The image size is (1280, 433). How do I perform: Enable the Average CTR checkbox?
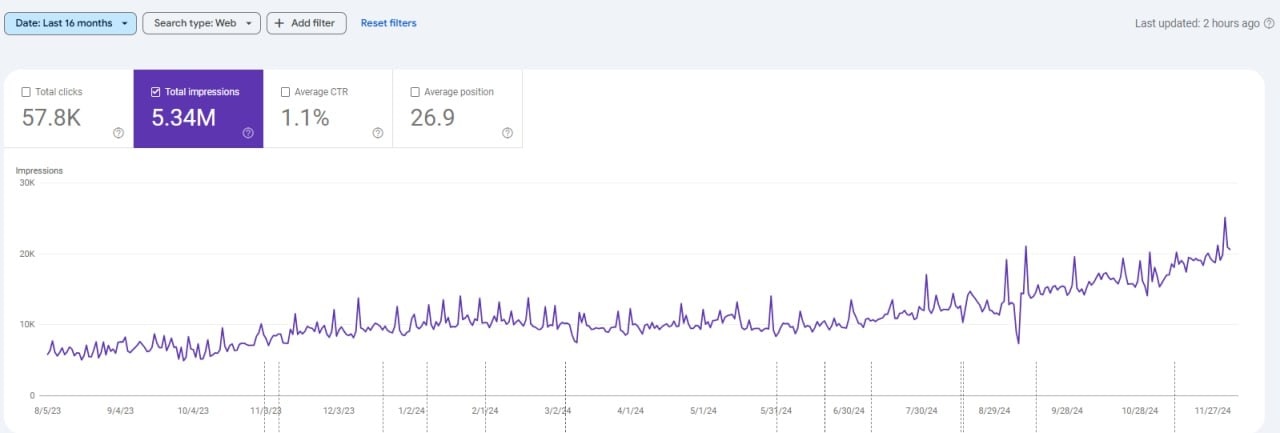(x=285, y=92)
